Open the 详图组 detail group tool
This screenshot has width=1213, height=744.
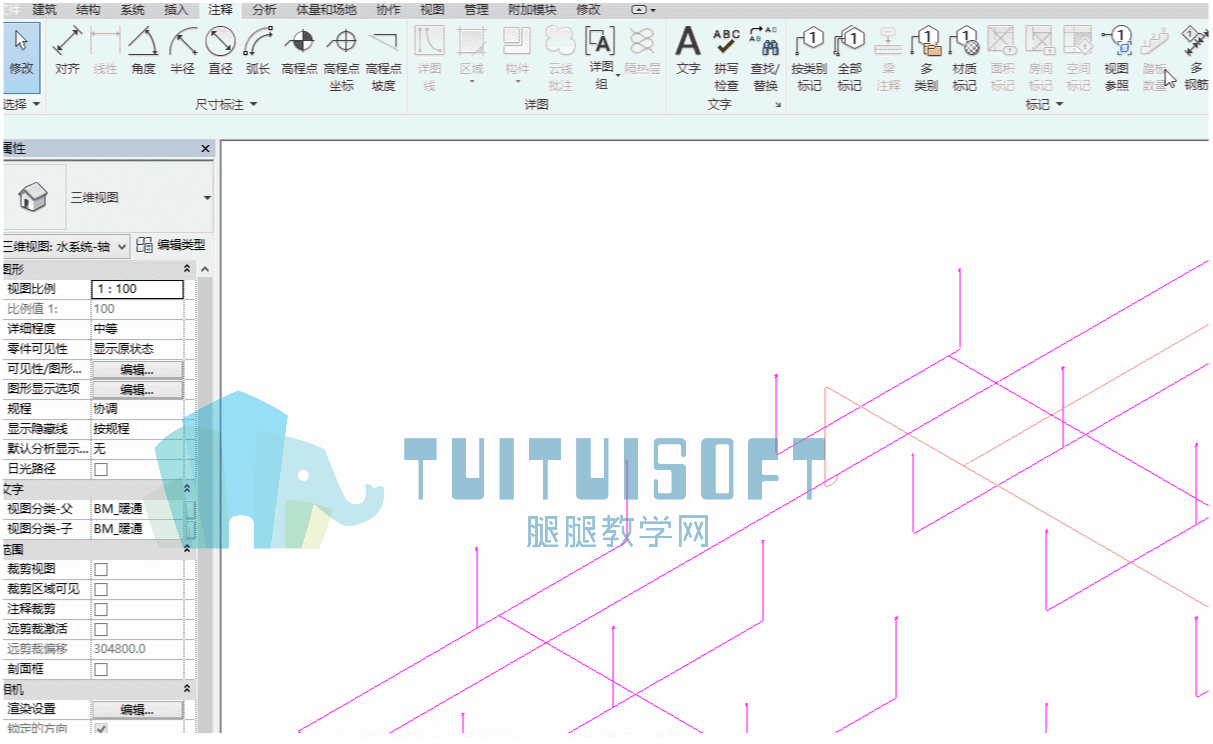click(601, 59)
